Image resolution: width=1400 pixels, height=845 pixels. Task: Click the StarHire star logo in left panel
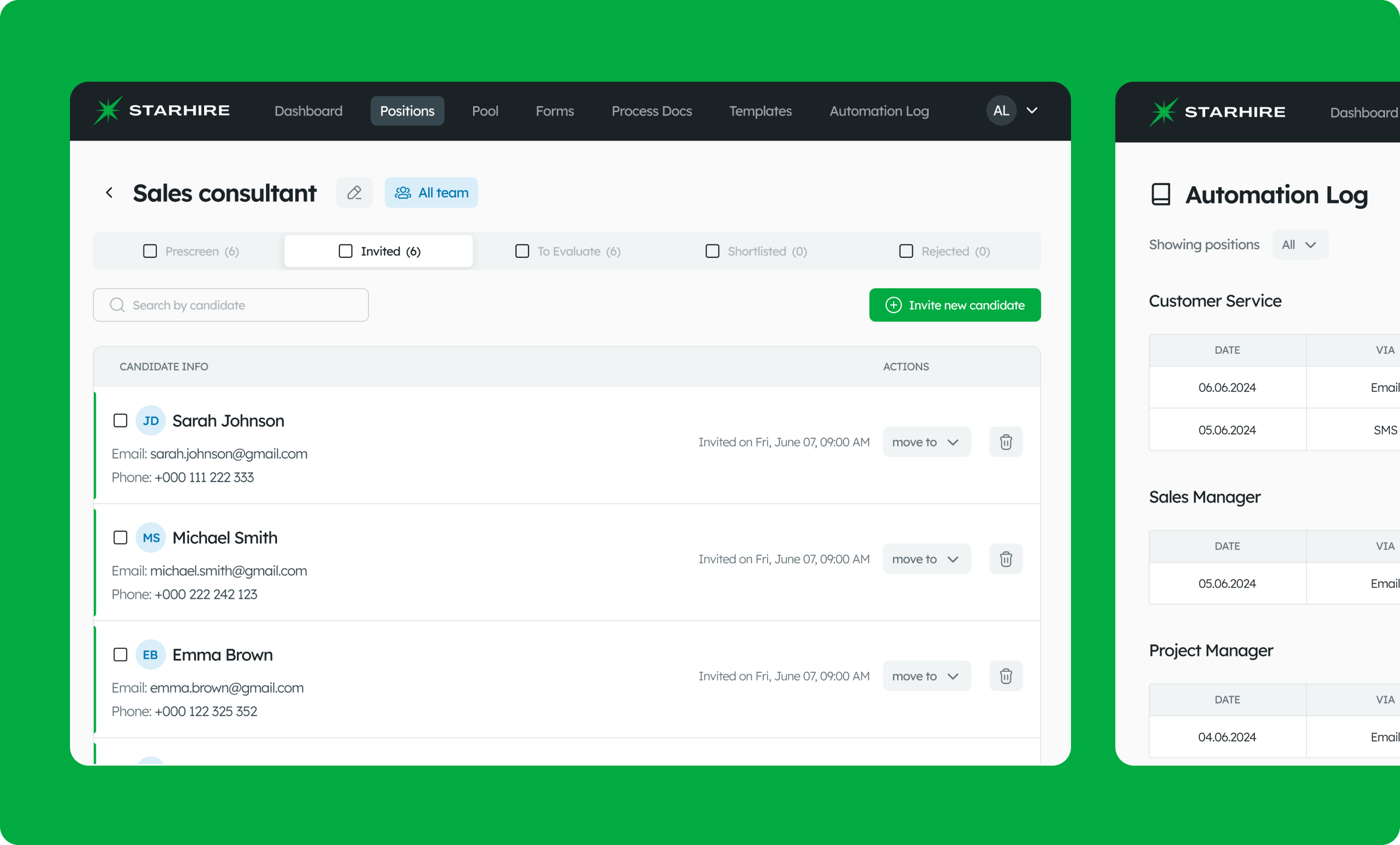108,110
